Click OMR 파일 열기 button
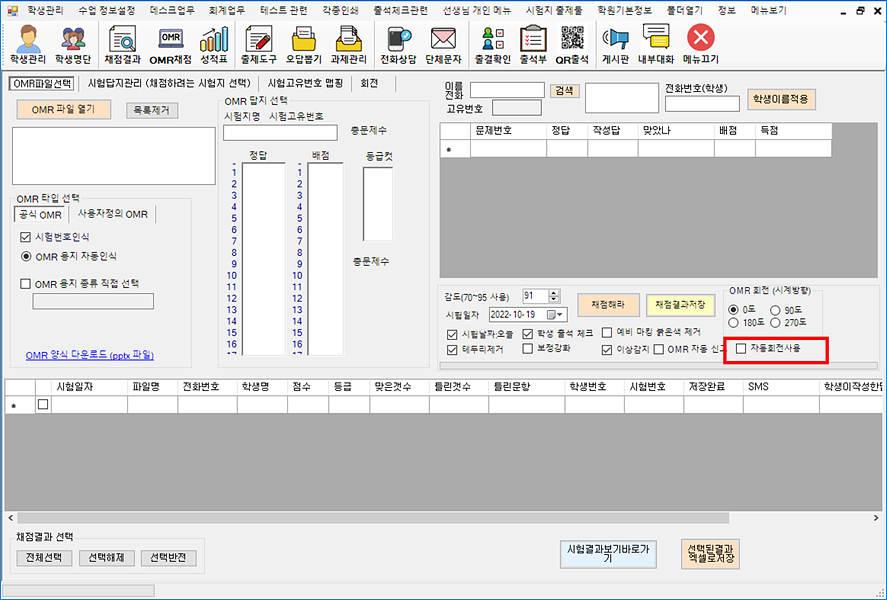Screen dimensions: 887x600 pos(63,110)
